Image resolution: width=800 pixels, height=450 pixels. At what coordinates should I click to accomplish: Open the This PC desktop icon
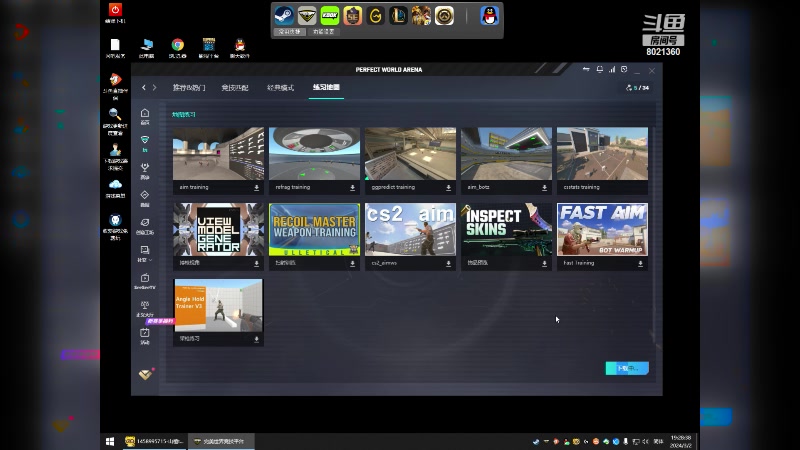pyautogui.click(x=146, y=48)
